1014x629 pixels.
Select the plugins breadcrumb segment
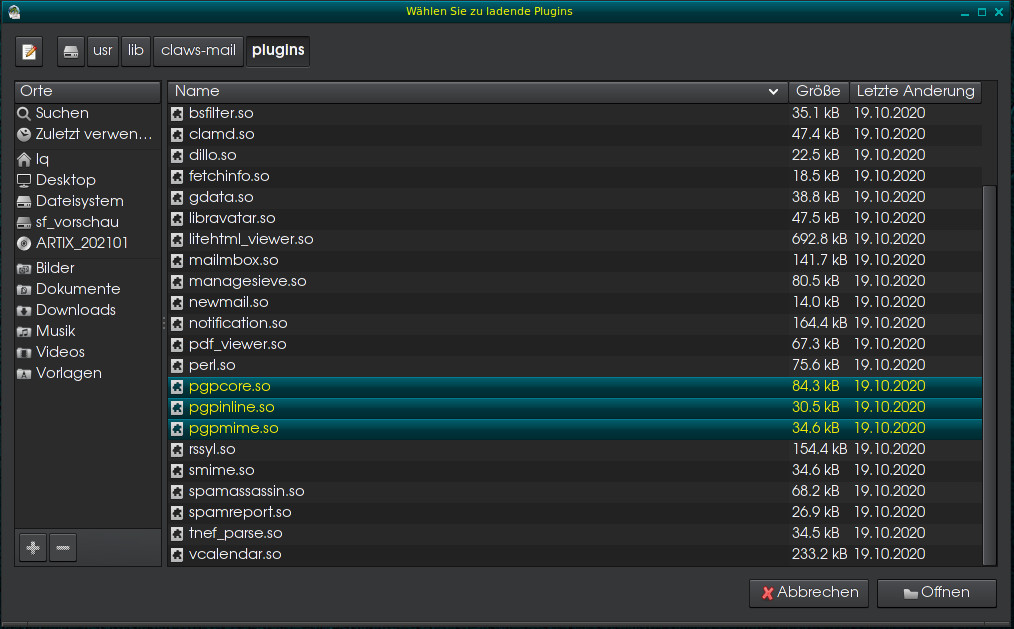[x=279, y=51]
